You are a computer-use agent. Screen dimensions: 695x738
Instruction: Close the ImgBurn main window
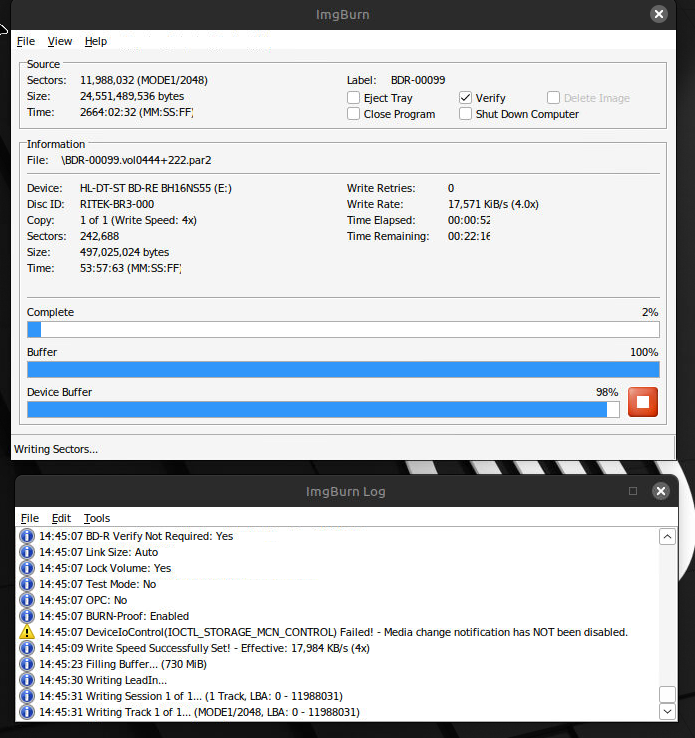click(x=659, y=14)
